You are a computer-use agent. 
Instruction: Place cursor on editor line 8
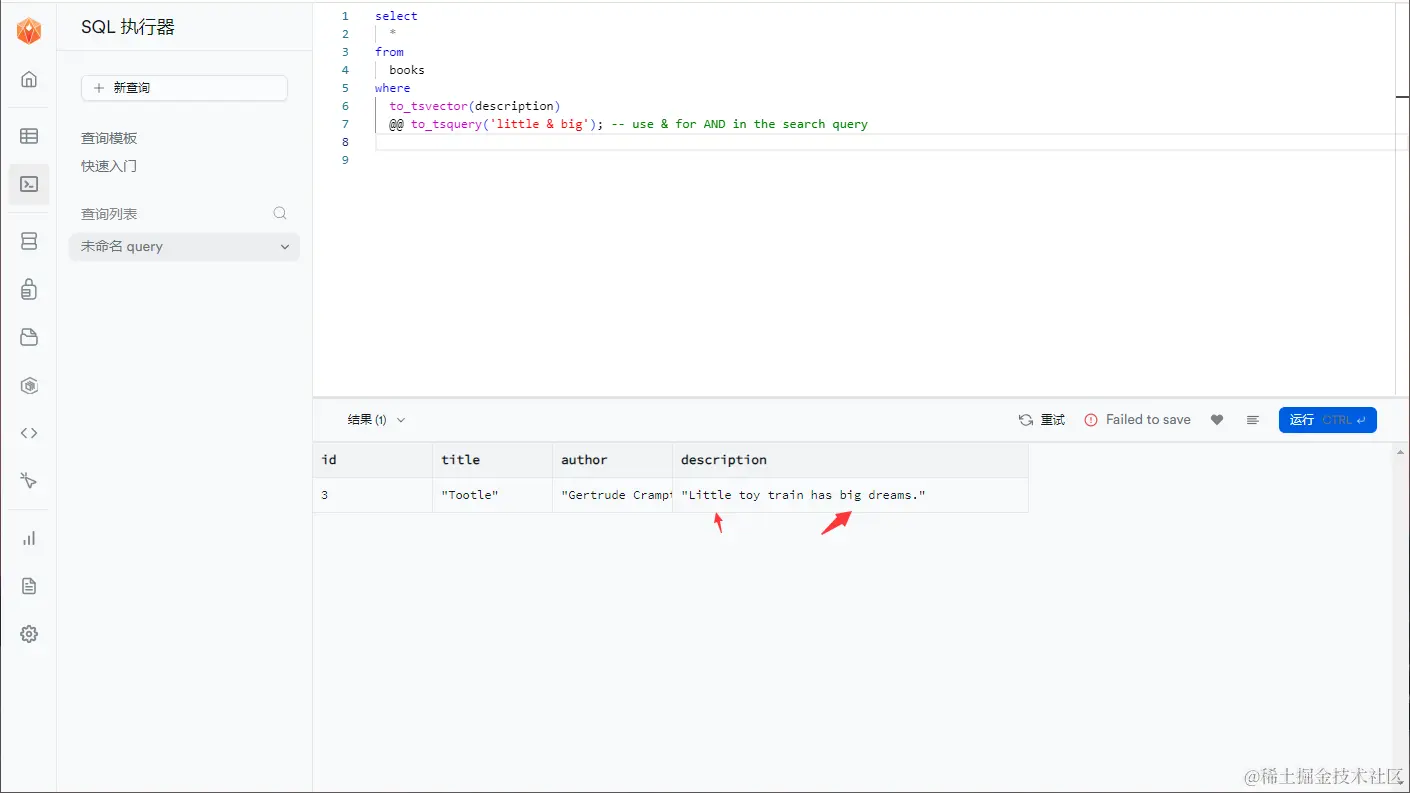coord(885,142)
